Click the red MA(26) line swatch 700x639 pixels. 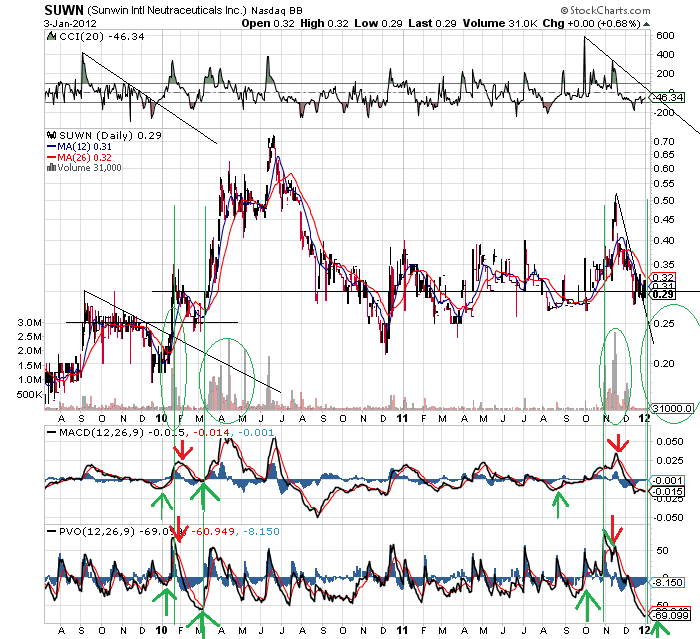click(x=51, y=158)
